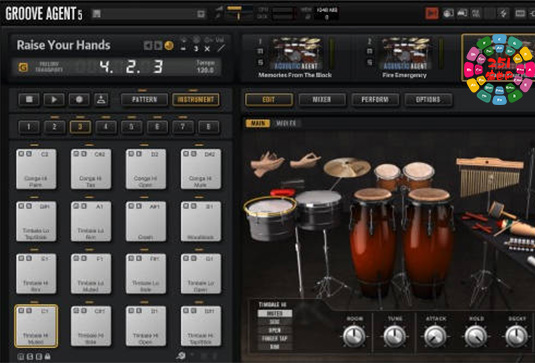Click the icon left of the preset field
The height and width of the screenshot is (363, 535).
tap(97, 14)
